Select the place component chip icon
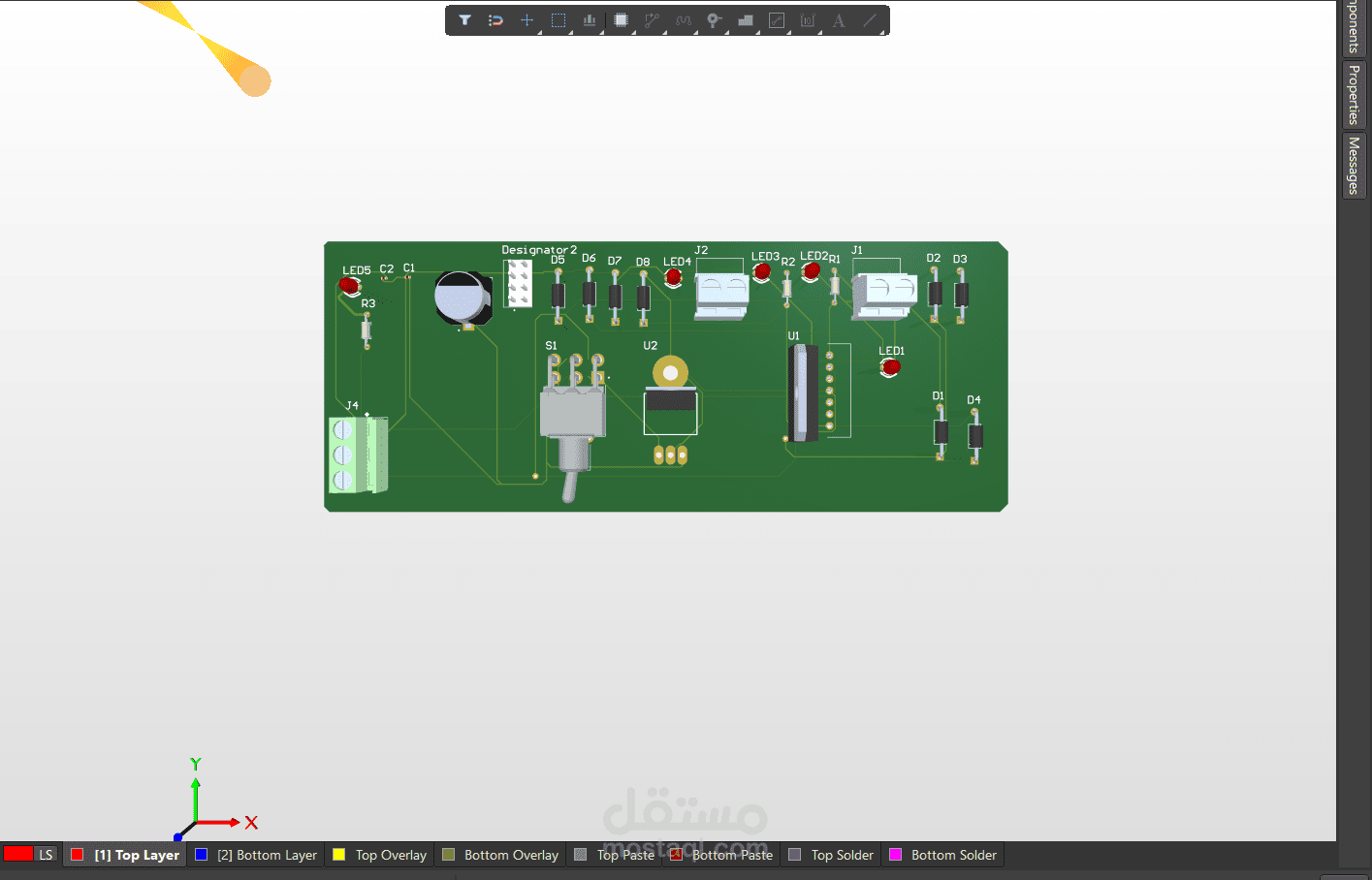This screenshot has height=880, width=1372. (622, 20)
